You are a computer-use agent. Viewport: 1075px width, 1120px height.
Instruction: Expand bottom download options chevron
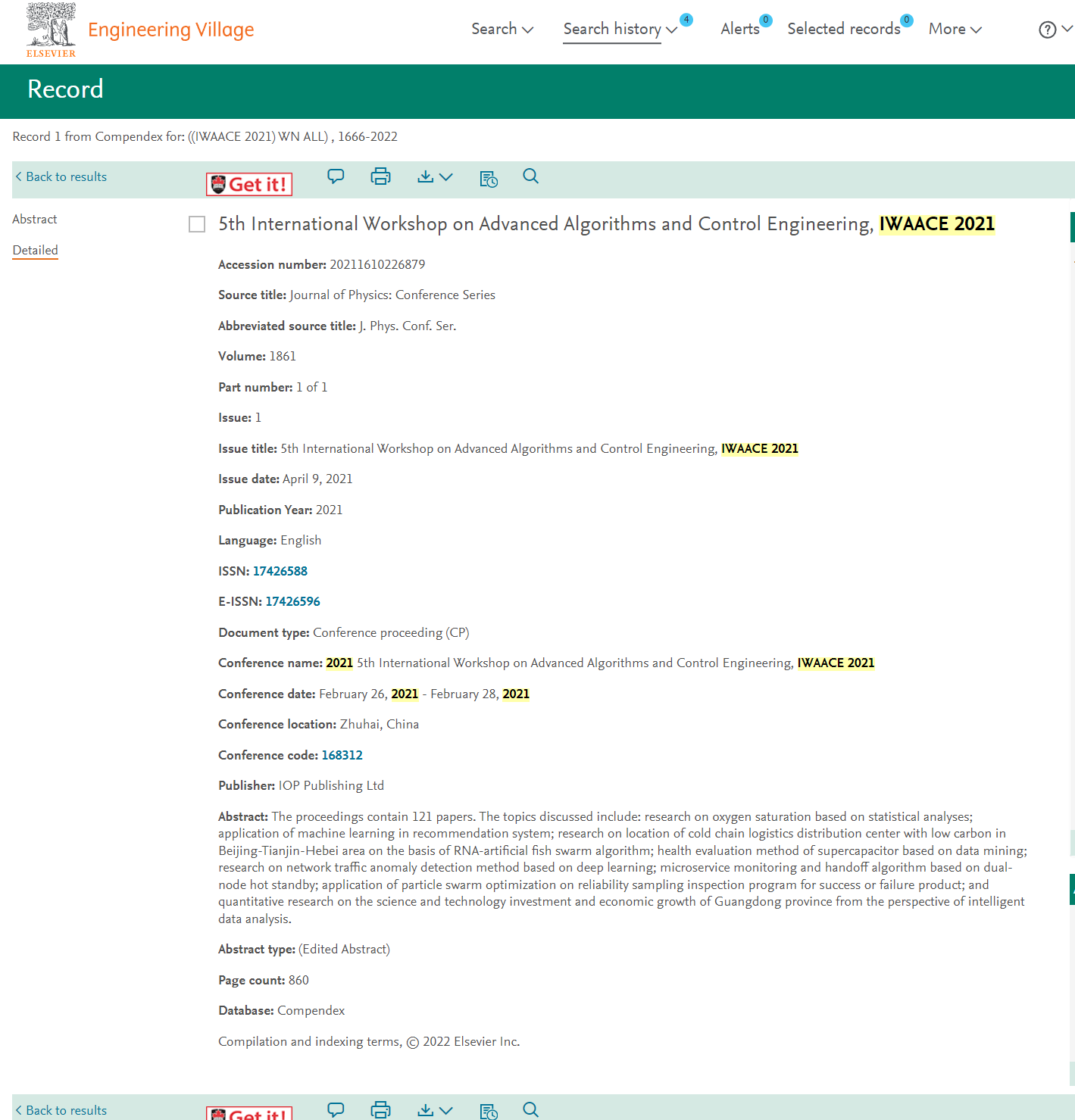pos(446,1111)
